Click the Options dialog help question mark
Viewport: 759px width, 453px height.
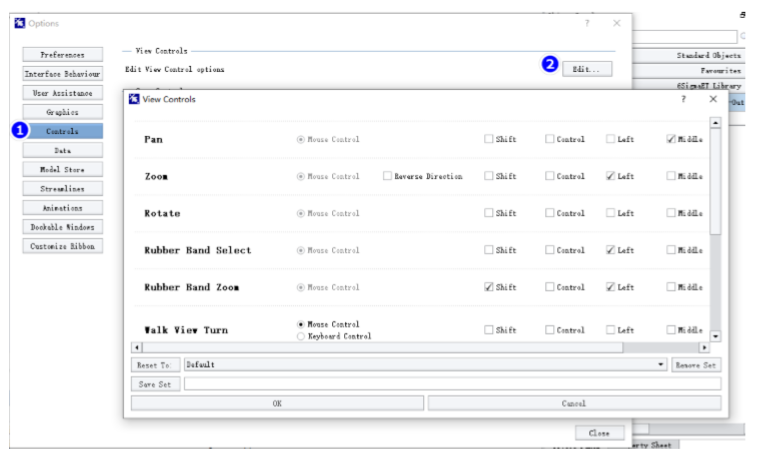click(x=587, y=23)
